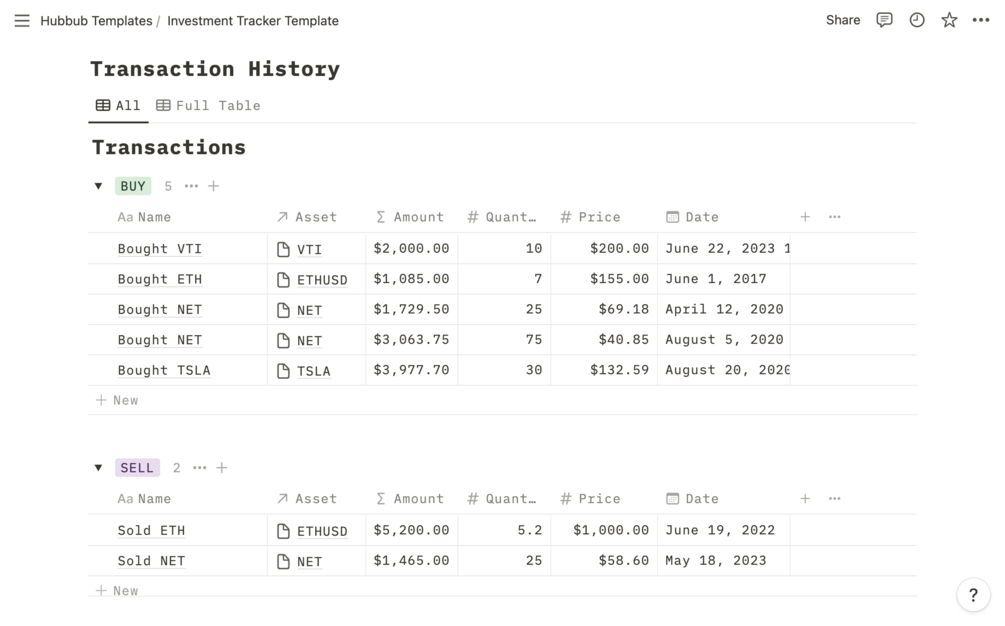Click the Share button

click(843, 20)
